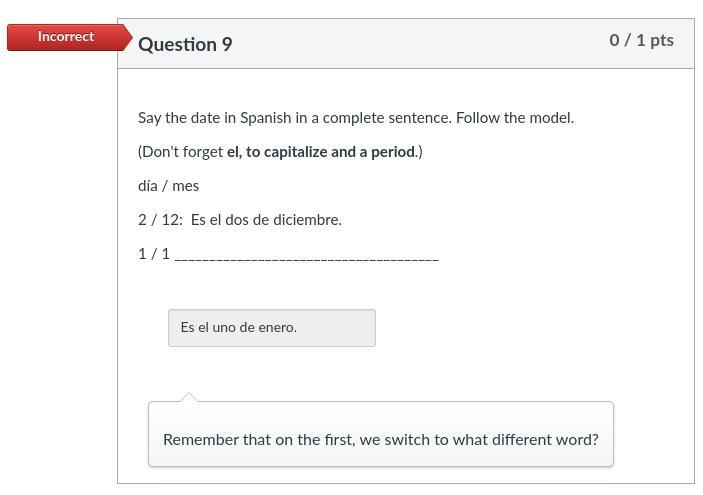Click the 0 / 1 pts score
Image resolution: width=703 pixels, height=495 pixels.
641,40
